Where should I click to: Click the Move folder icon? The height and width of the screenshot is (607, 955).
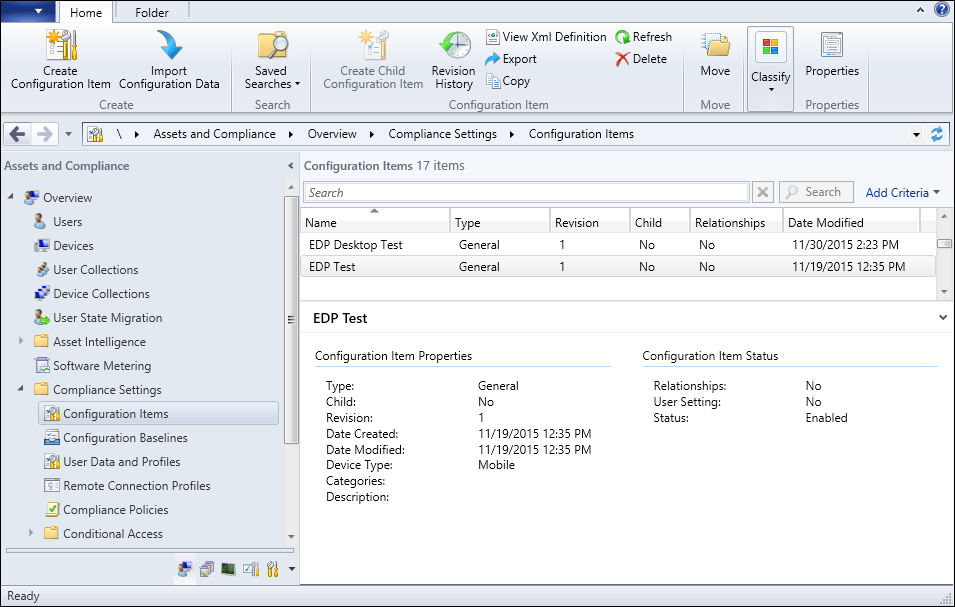[x=715, y=46]
